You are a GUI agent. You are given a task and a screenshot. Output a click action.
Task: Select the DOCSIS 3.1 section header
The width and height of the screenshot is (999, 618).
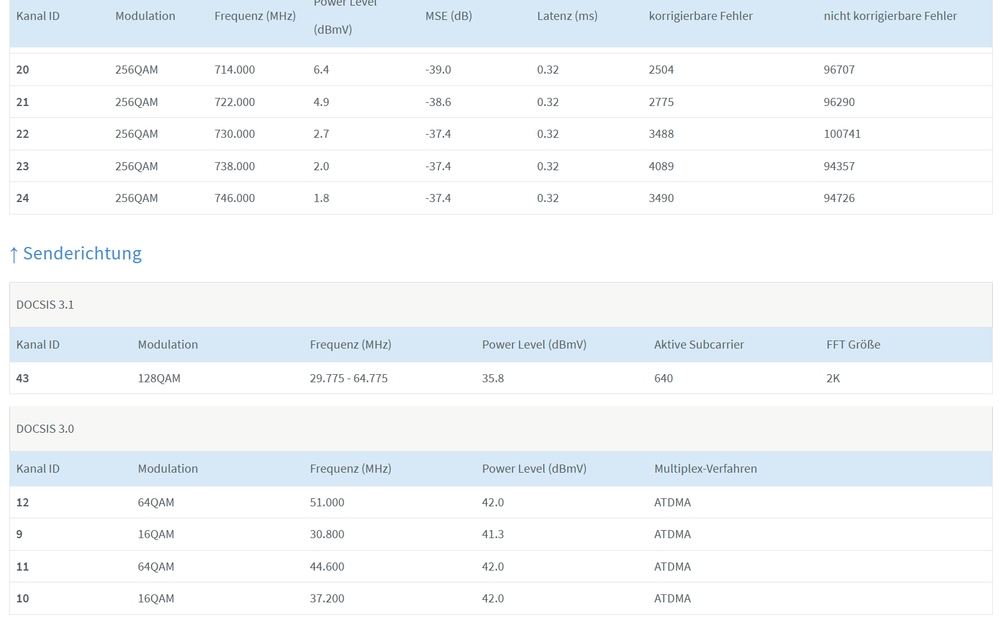tap(45, 304)
